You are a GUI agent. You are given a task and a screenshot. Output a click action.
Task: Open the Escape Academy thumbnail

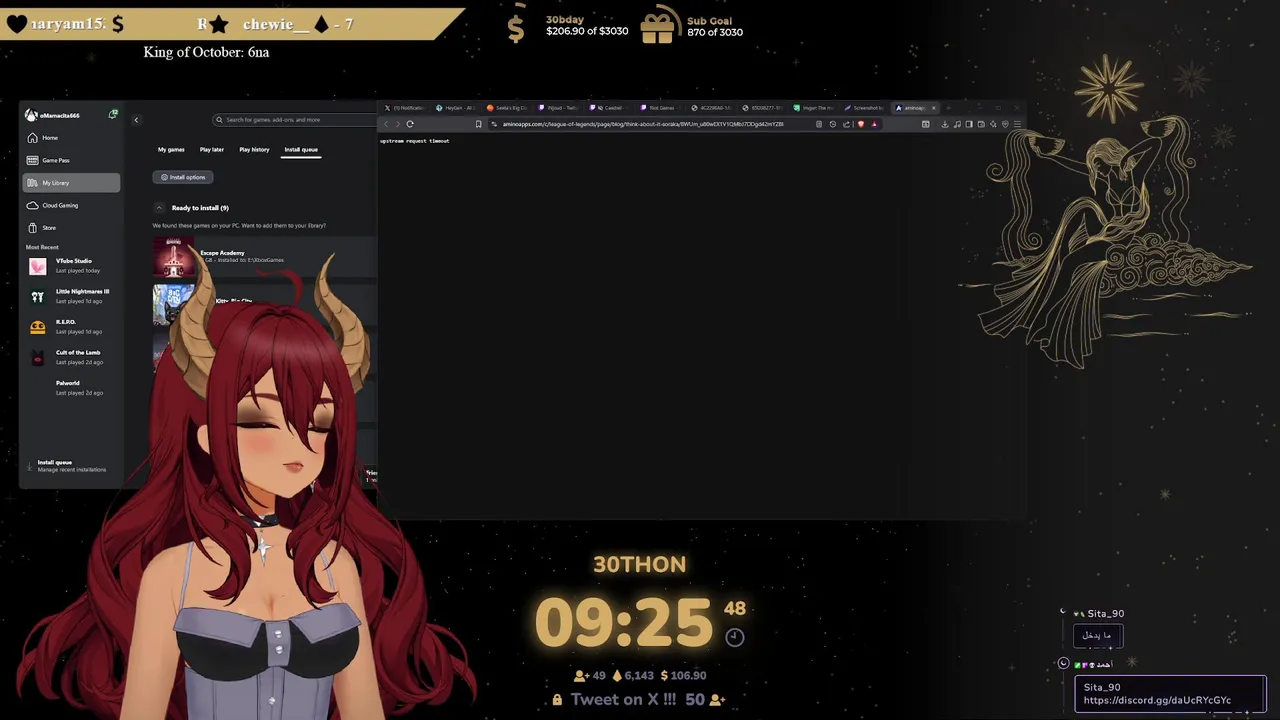coord(174,257)
